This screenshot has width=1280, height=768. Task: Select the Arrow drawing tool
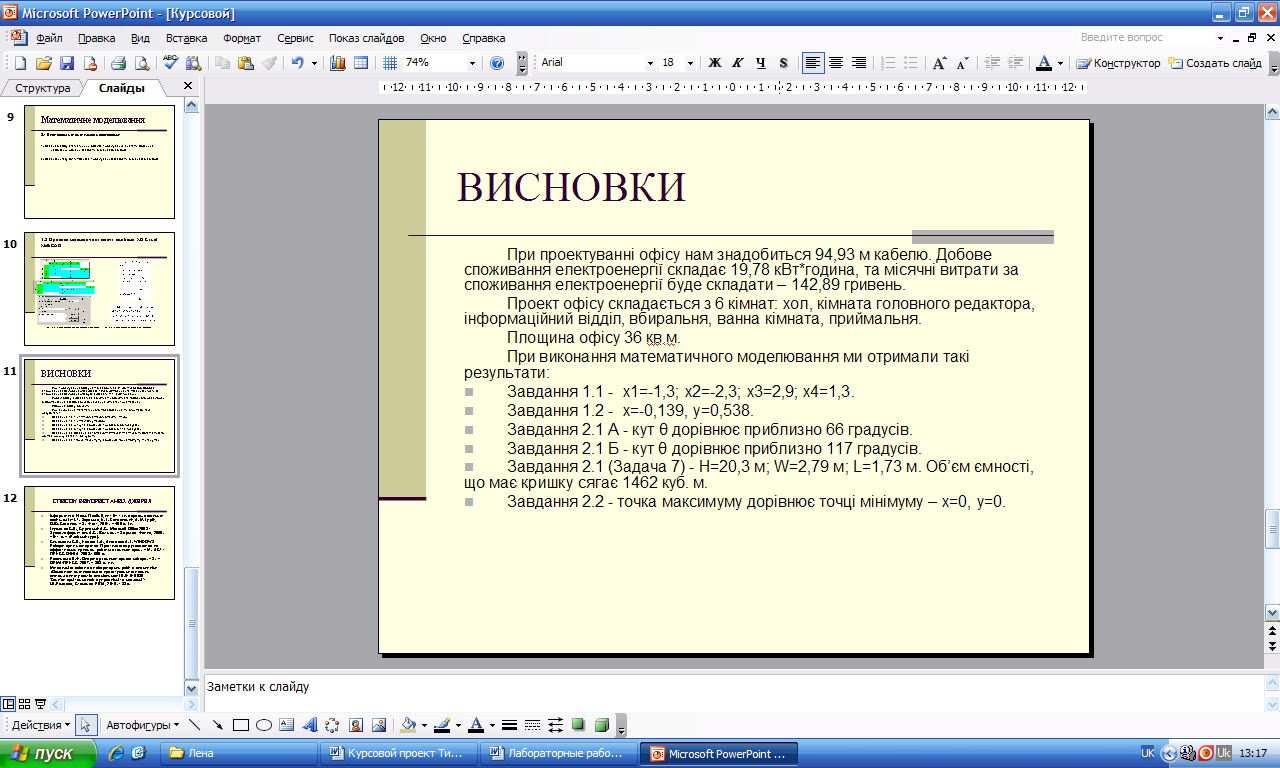coord(217,725)
